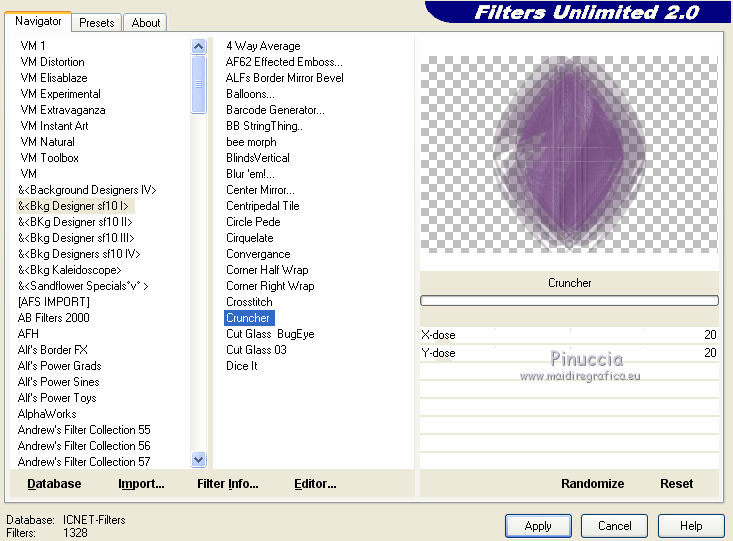This screenshot has height=541, width=733.
Task: Select &<Sandflower Specials°v° > category
Action: 83,286
